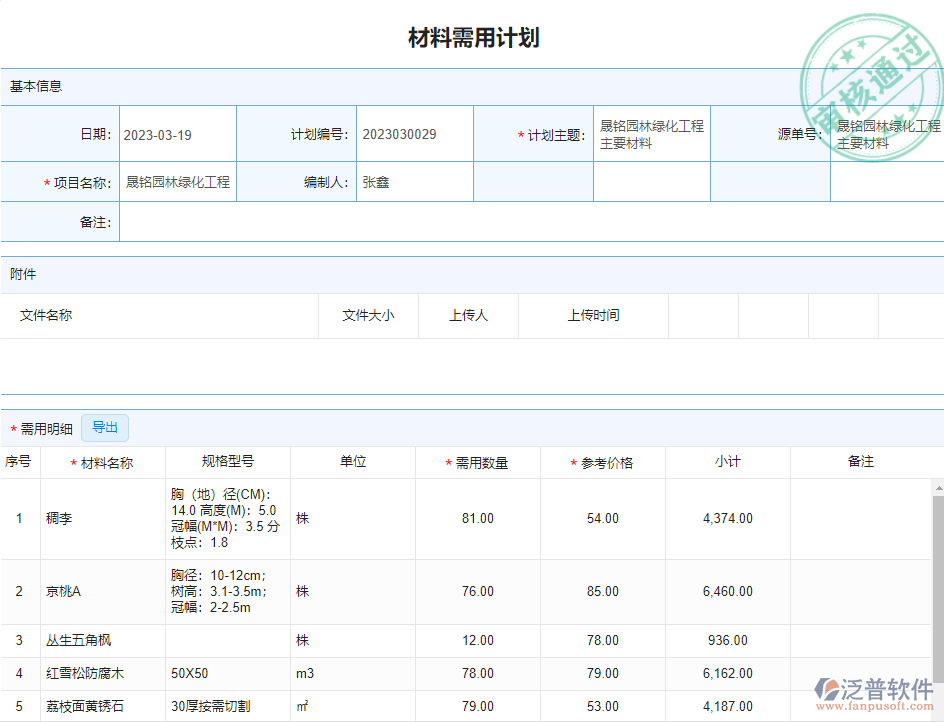The image size is (944, 722).
Task: Select the 编制人 field with 张鑫
Action: [x=414, y=182]
